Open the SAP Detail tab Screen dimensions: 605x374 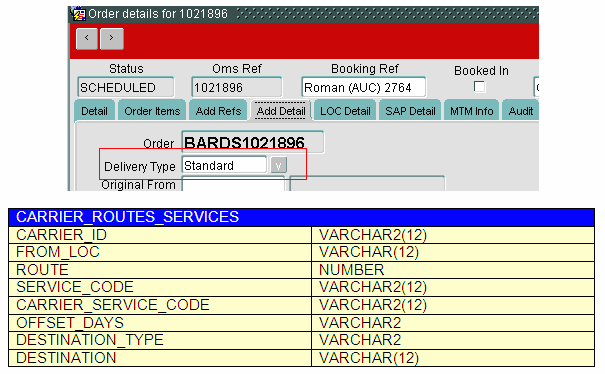[410, 111]
